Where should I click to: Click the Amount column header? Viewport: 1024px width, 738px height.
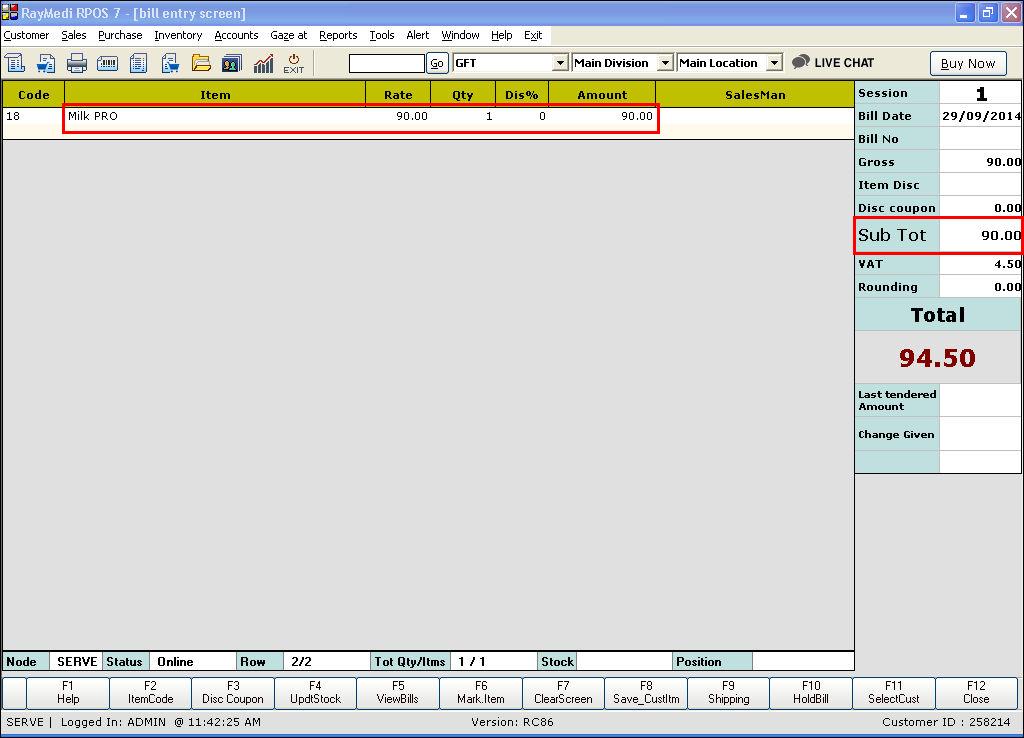point(601,95)
